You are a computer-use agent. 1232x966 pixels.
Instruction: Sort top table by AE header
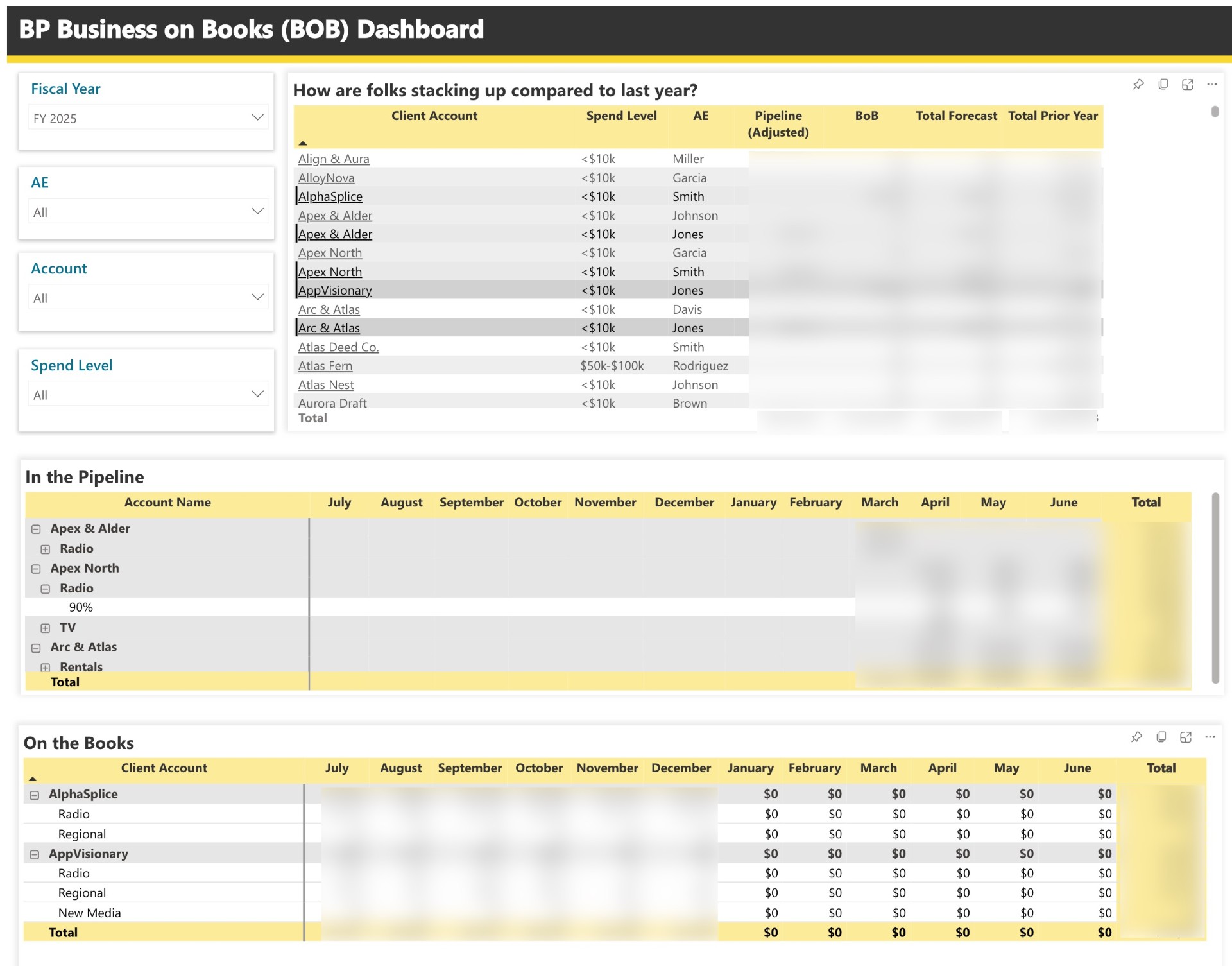click(701, 116)
